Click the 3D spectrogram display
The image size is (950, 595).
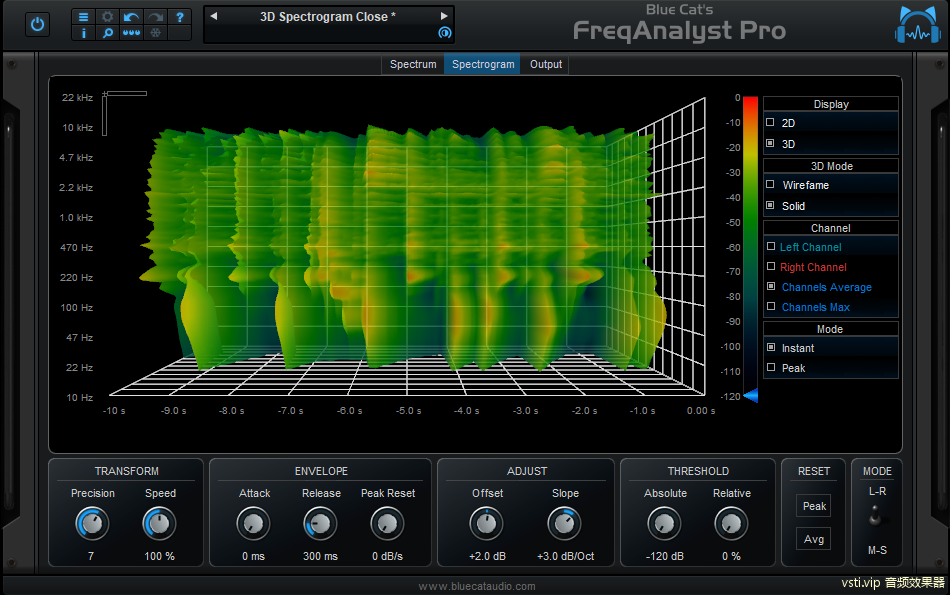(x=409, y=248)
